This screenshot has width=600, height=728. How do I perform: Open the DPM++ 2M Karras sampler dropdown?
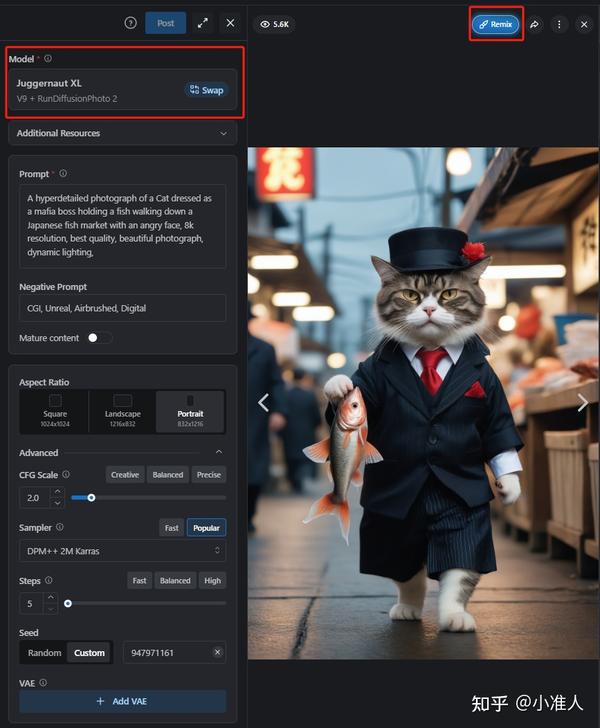tap(123, 551)
